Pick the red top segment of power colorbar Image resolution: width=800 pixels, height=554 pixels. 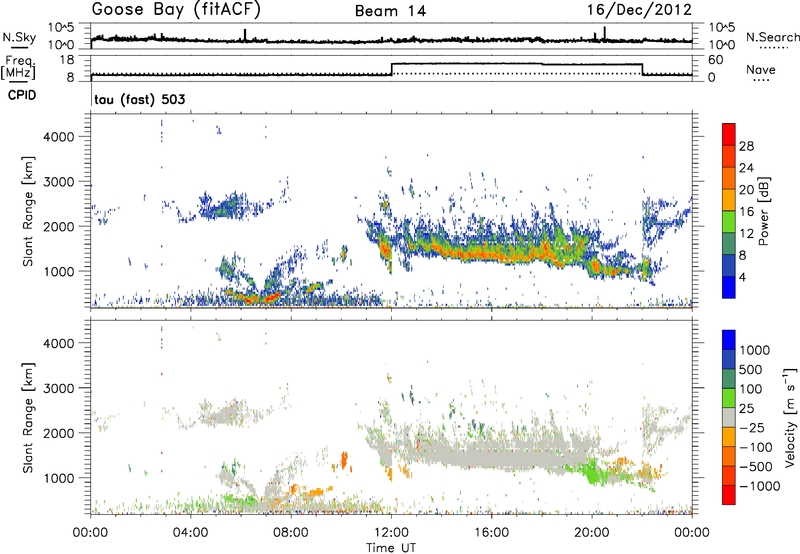pyautogui.click(x=729, y=134)
